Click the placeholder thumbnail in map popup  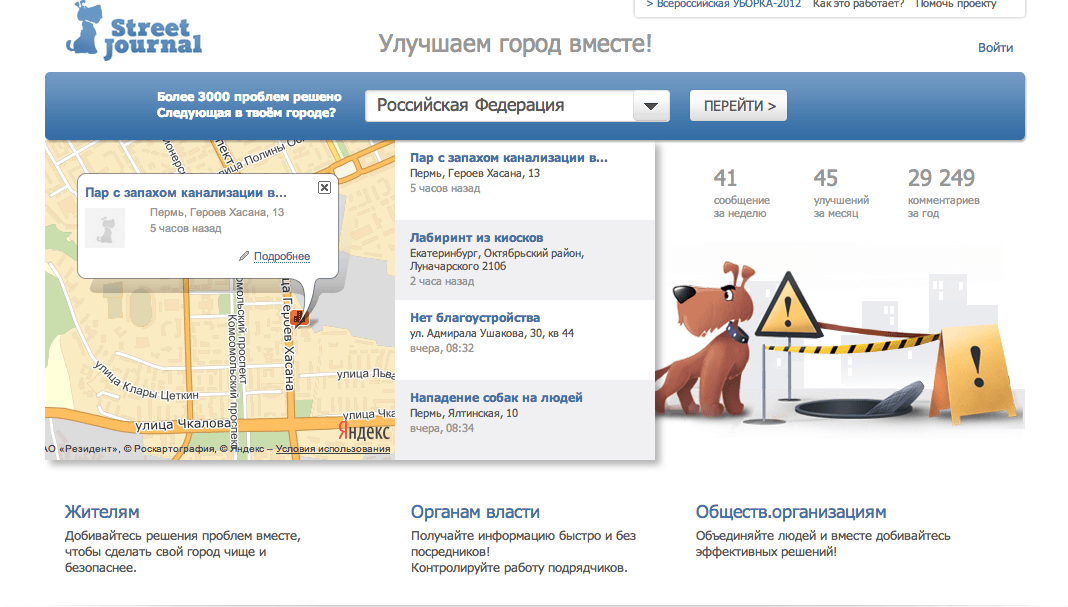(x=105, y=228)
